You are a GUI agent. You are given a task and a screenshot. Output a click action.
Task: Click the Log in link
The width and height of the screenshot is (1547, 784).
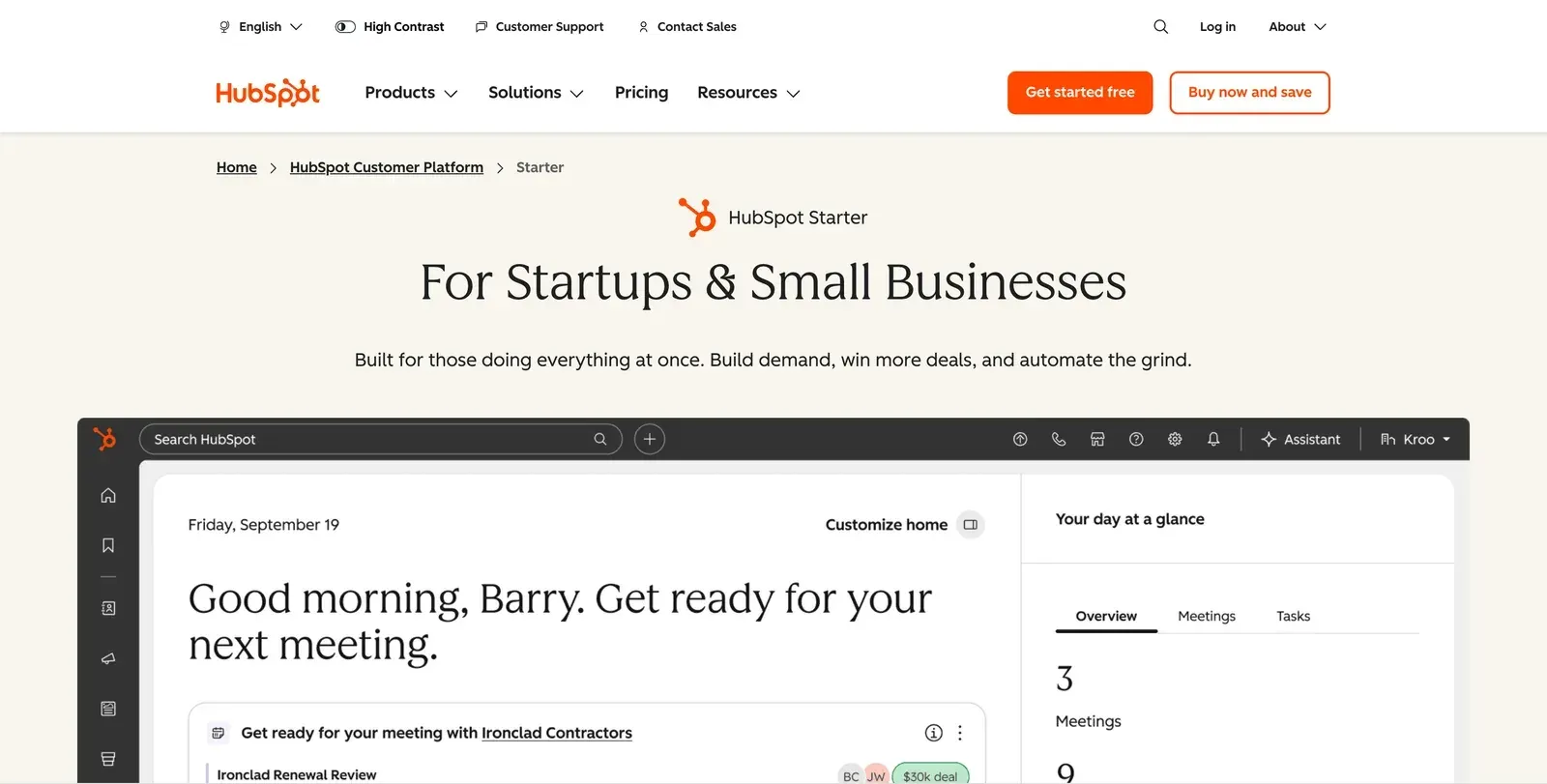pyautogui.click(x=1217, y=27)
